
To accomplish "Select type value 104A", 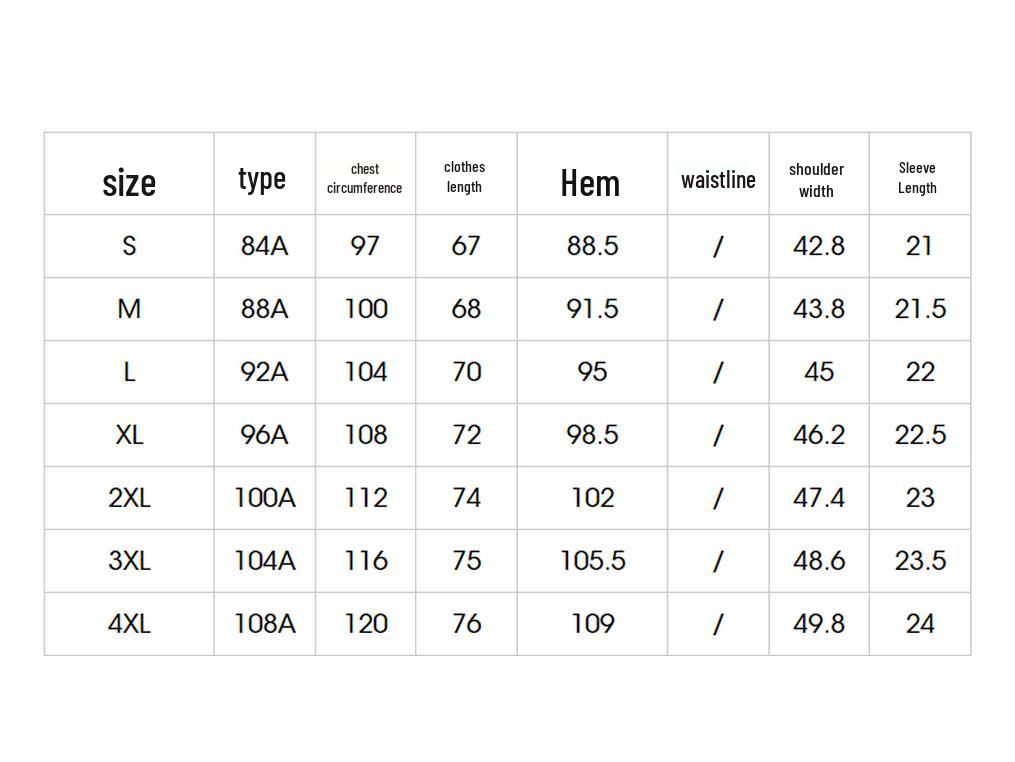I will [x=264, y=561].
